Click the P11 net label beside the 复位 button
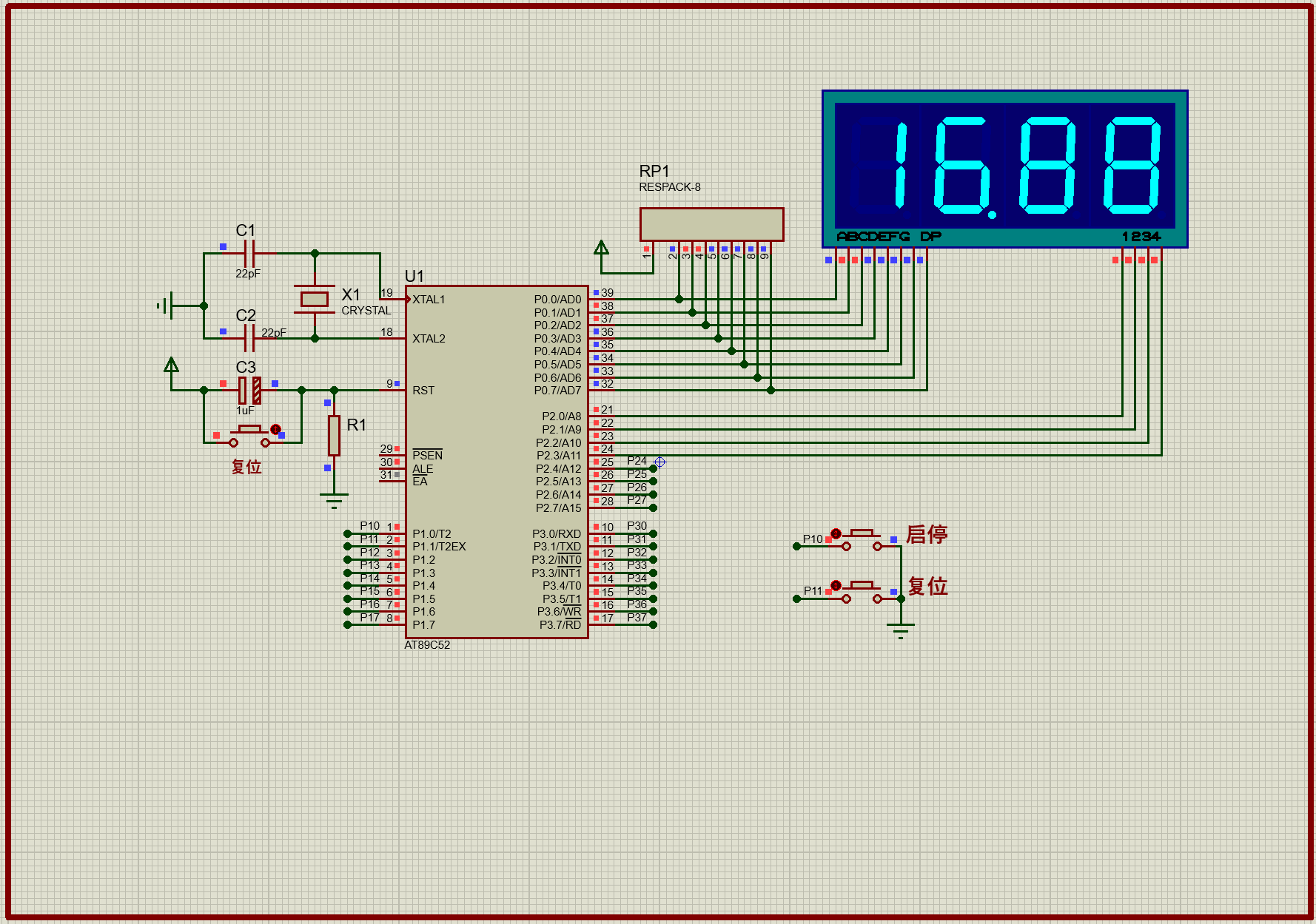1316x924 pixels. pos(813,591)
